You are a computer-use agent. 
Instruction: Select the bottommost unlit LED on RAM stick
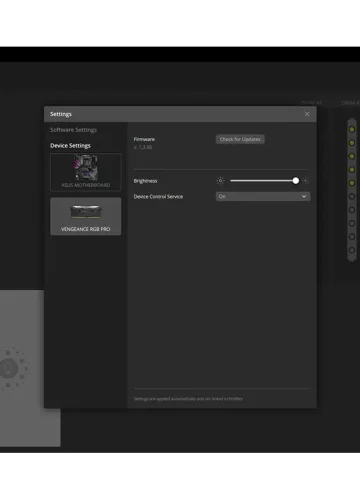point(352,250)
